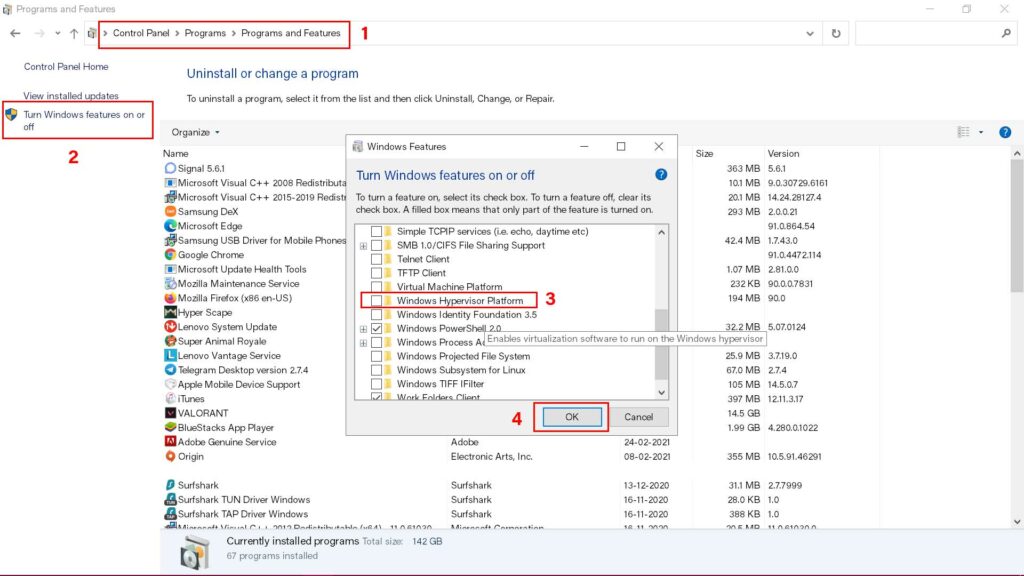Select the Apple Mobile Device Support icon
1024x576 pixels.
pyautogui.click(x=170, y=384)
